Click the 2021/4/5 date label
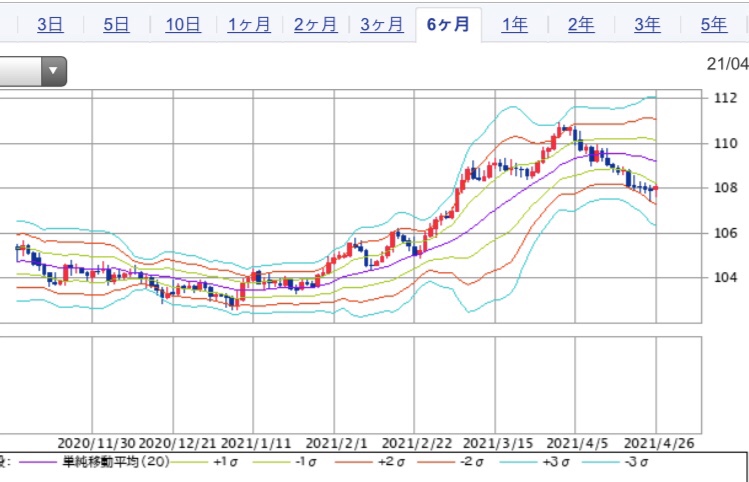Viewport: 749px width, 482px height. coord(577,443)
